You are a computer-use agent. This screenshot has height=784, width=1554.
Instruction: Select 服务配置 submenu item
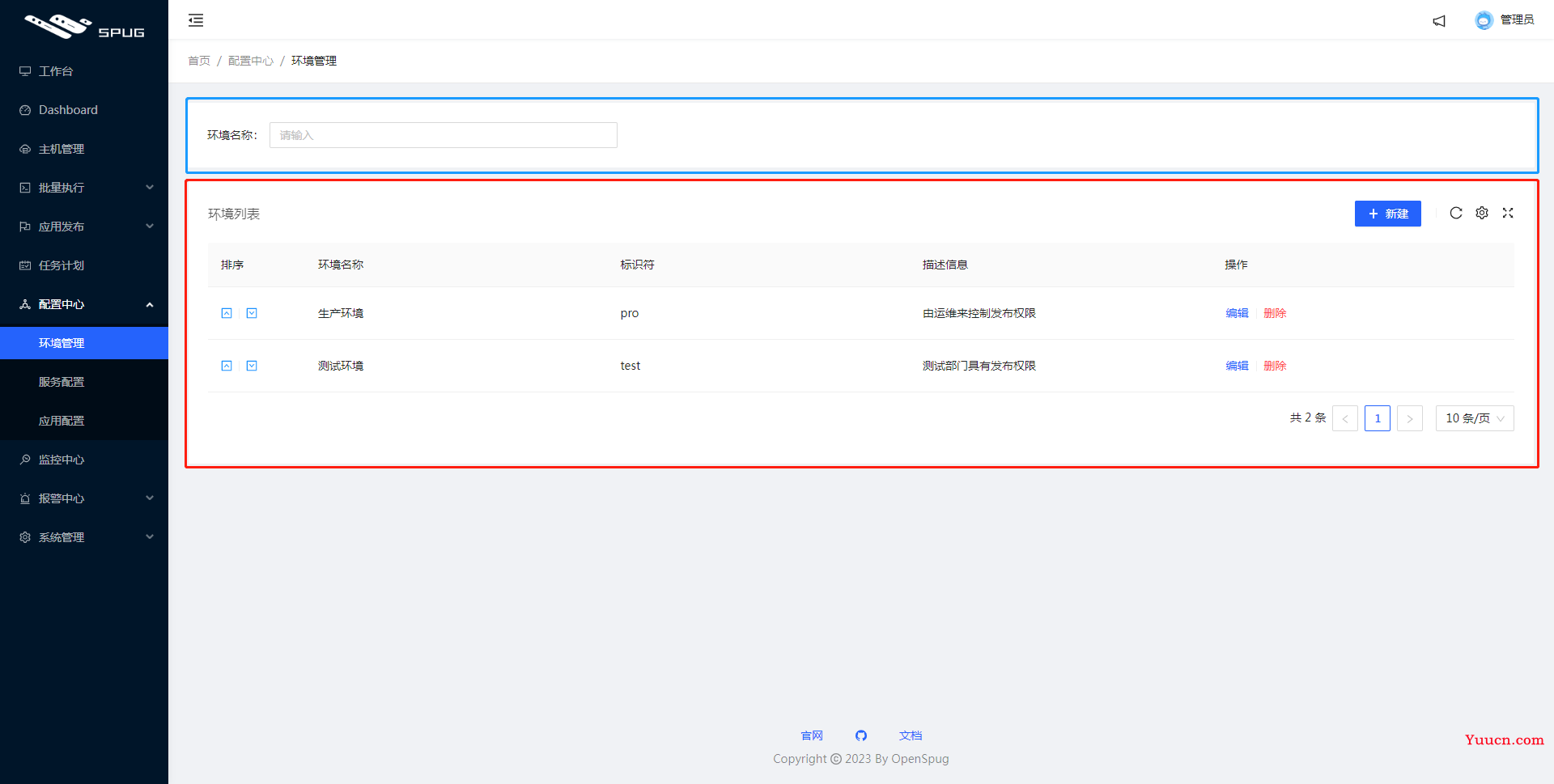pyautogui.click(x=84, y=382)
